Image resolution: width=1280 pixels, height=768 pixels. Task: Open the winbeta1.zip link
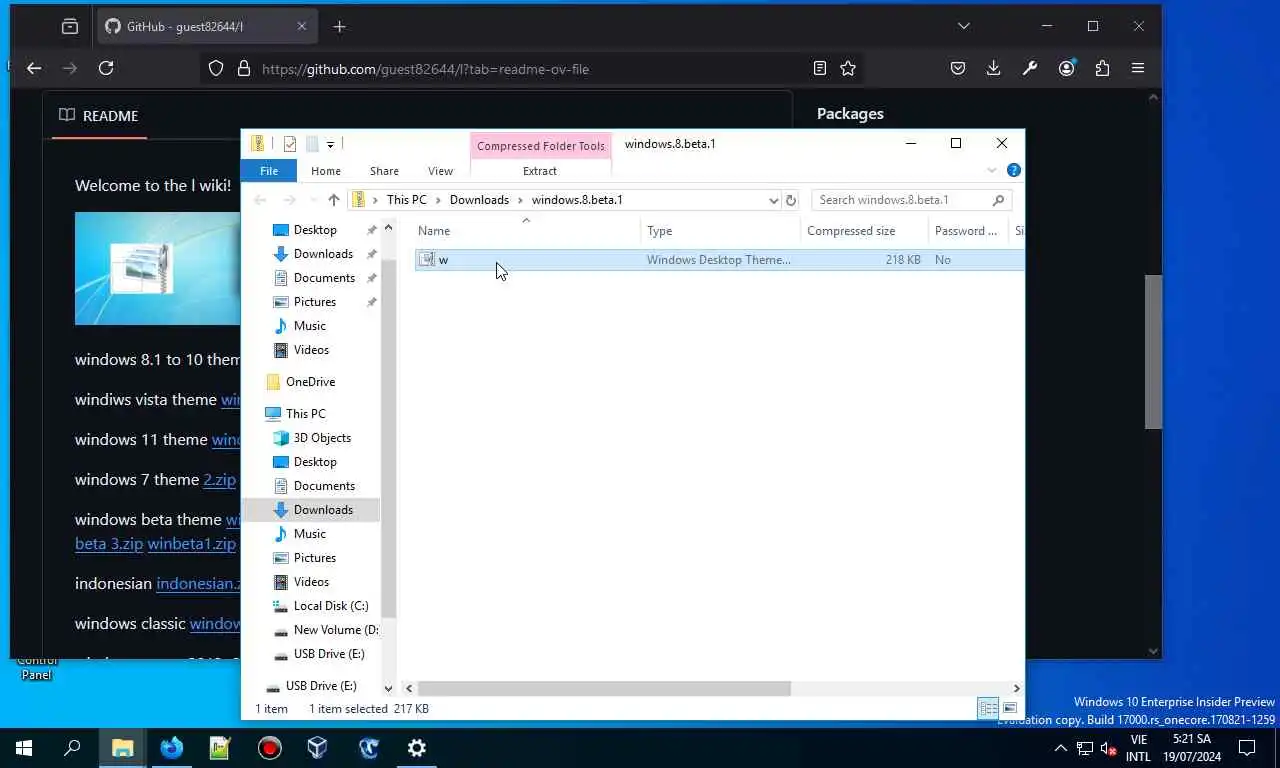pyautogui.click(x=192, y=544)
